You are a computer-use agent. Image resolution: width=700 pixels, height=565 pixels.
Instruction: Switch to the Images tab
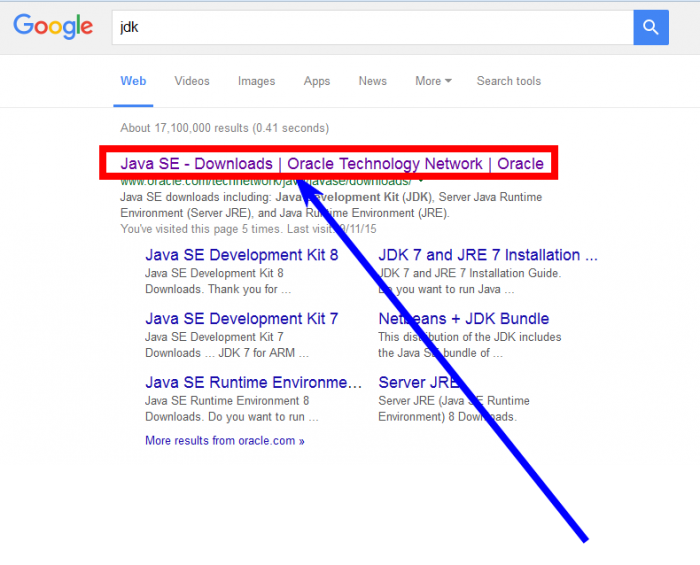point(256,81)
